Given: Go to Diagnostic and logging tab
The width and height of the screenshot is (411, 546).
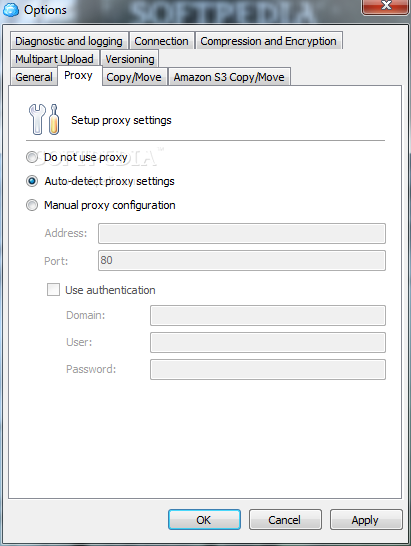Looking at the screenshot, I should 69,41.
